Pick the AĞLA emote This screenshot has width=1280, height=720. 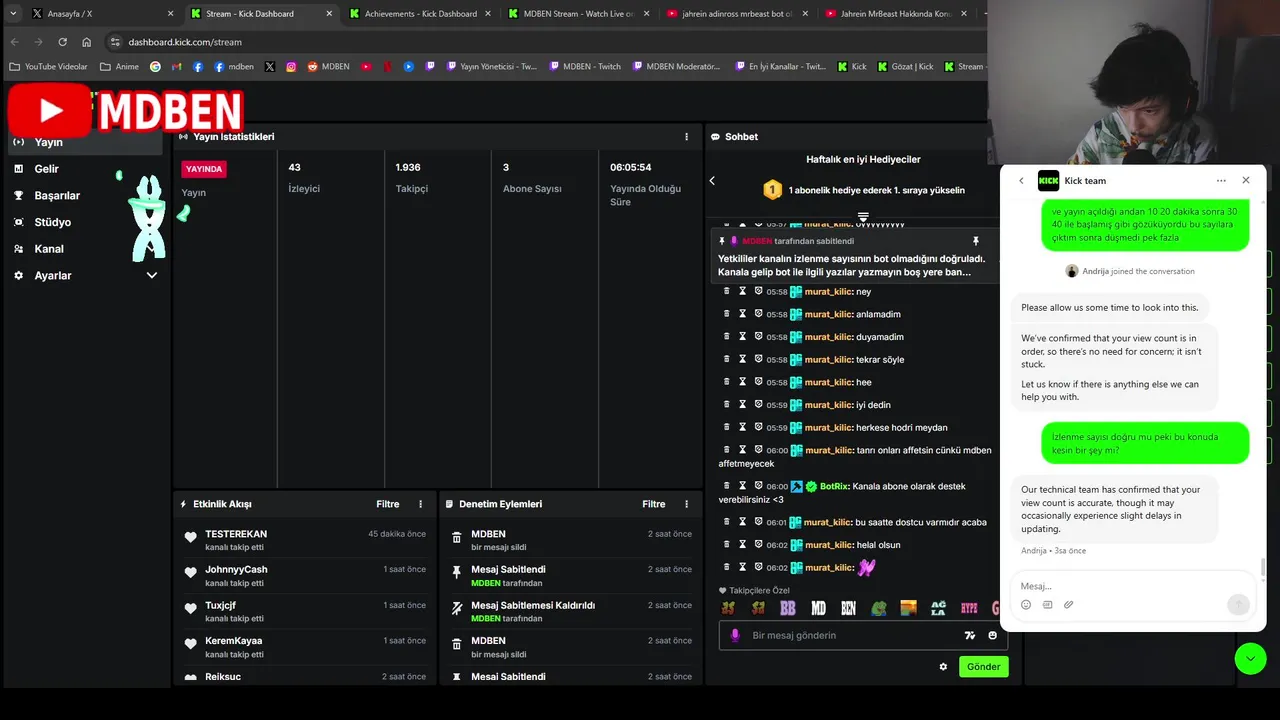[x=938, y=608]
